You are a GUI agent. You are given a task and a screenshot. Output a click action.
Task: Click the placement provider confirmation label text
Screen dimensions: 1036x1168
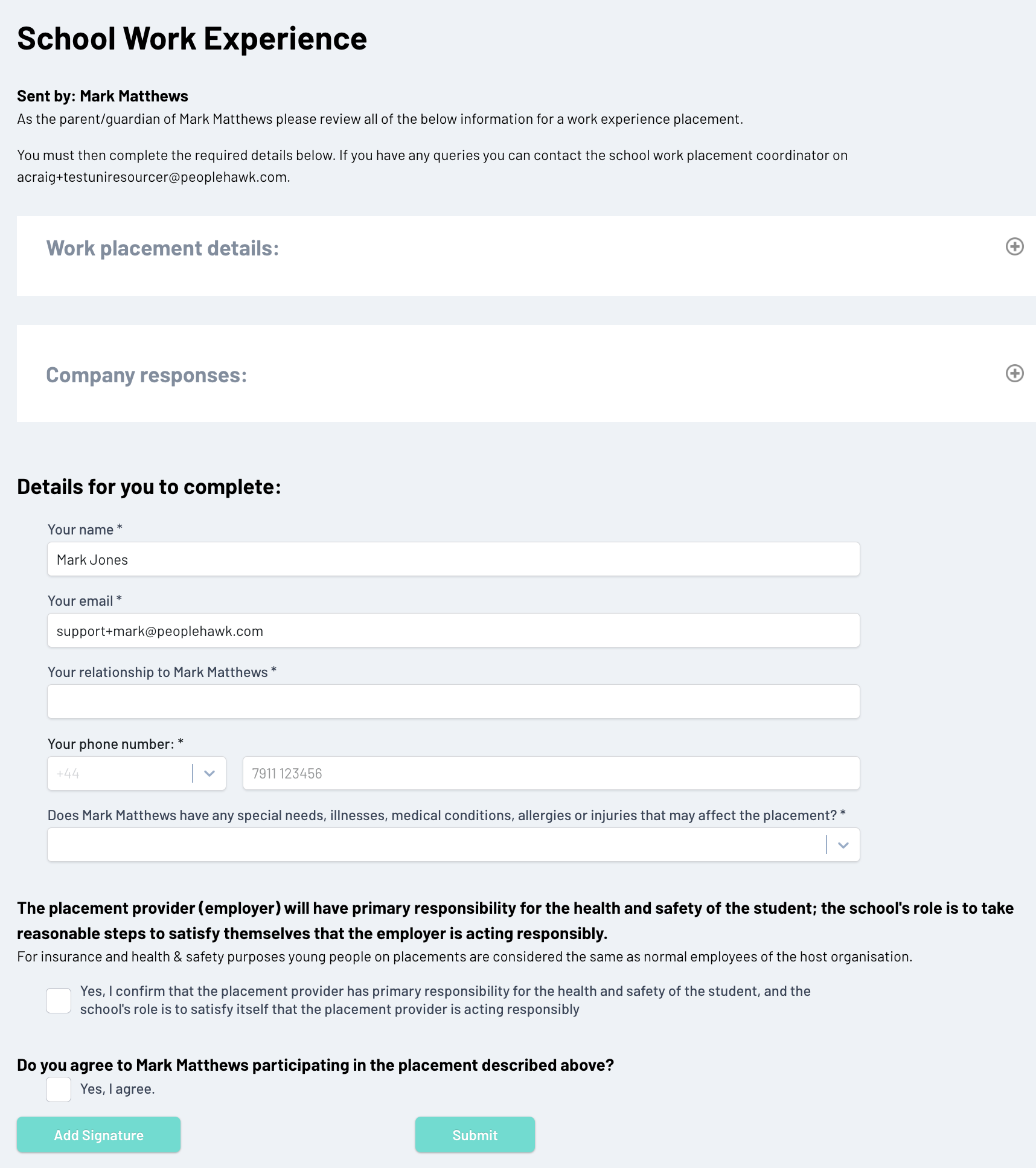[x=445, y=1000]
